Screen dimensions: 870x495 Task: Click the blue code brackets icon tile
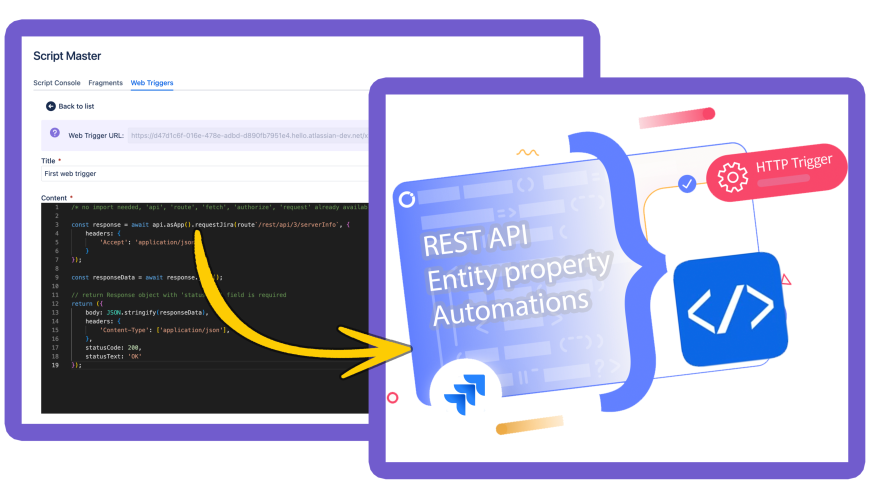point(730,309)
